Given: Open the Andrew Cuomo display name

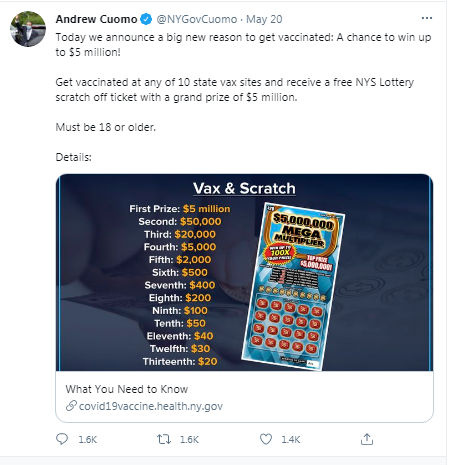Looking at the screenshot, I should pyautogui.click(x=96, y=19).
